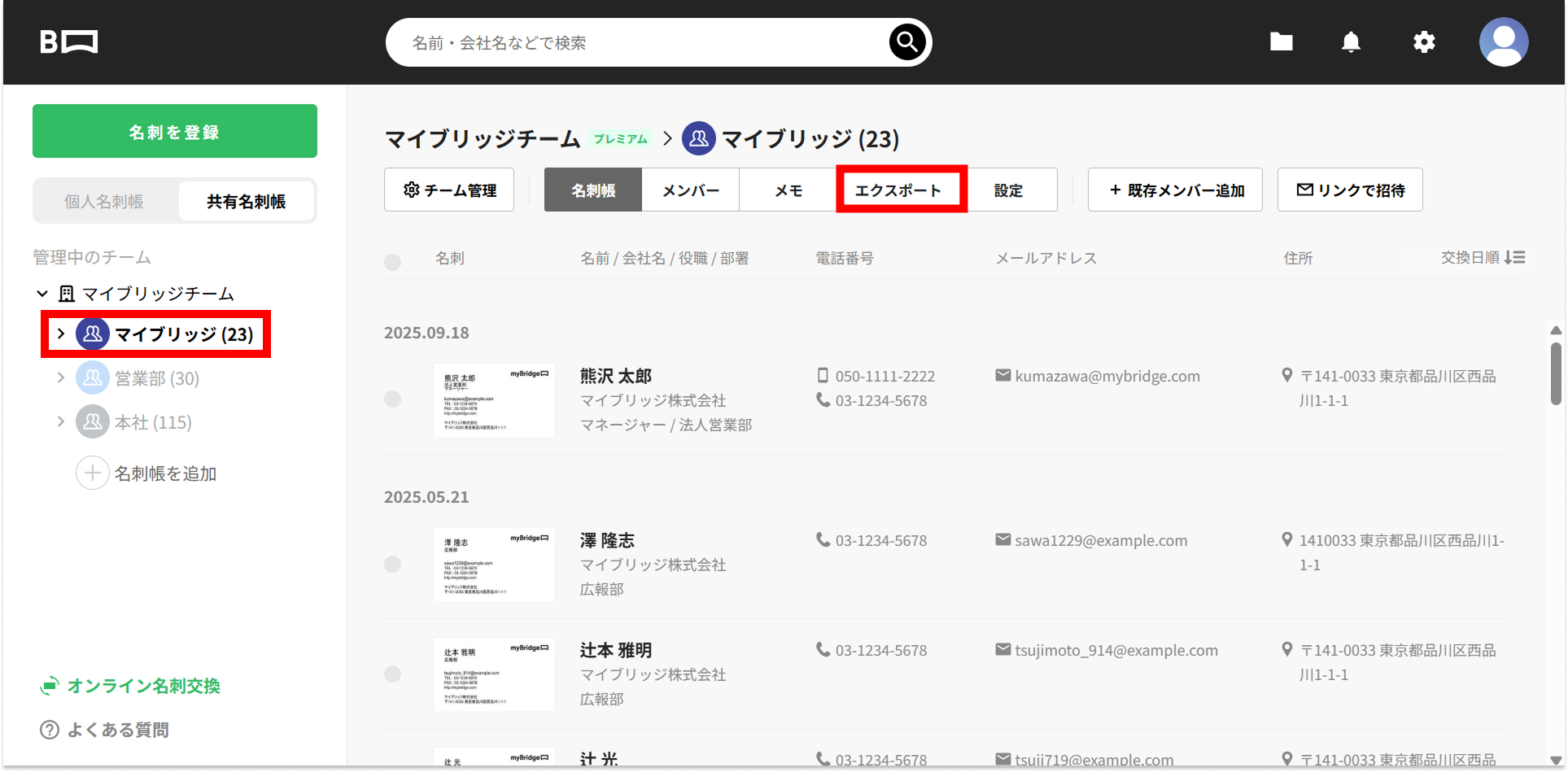Toggle the select-all checkbox in header row
The image size is (1568, 772).
tap(392, 262)
